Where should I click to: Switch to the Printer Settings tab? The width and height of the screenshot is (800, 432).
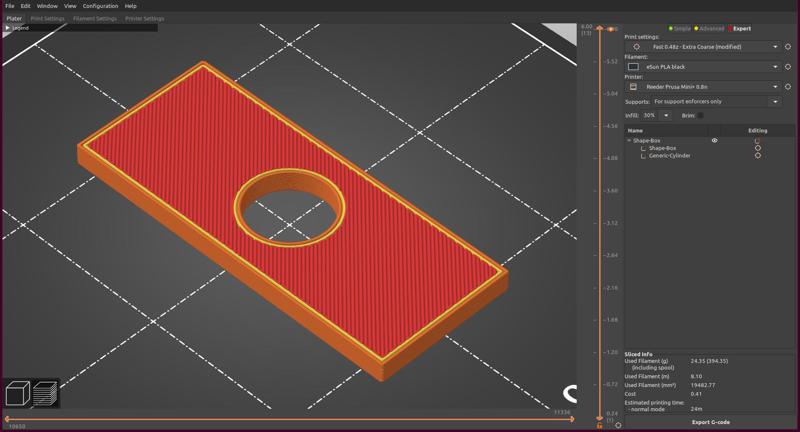tap(145, 18)
